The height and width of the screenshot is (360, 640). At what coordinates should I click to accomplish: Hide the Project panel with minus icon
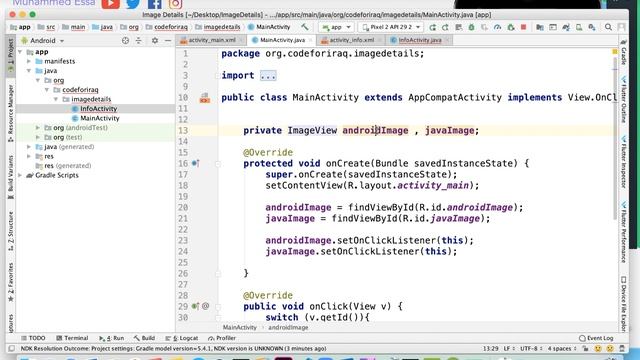coord(168,40)
